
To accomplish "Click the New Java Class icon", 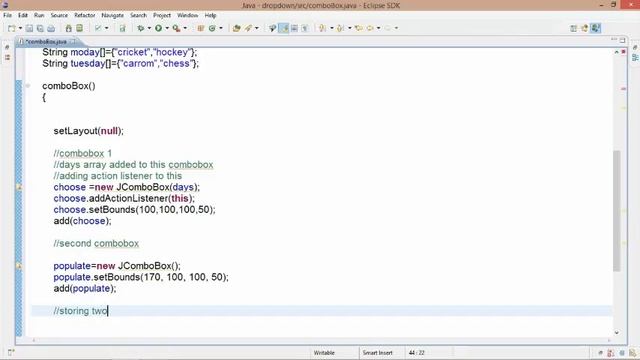I will click(x=212, y=28).
